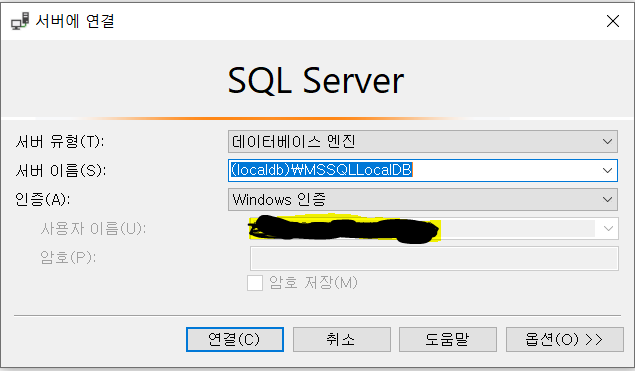Click the 암호(P): label

pos(68,258)
